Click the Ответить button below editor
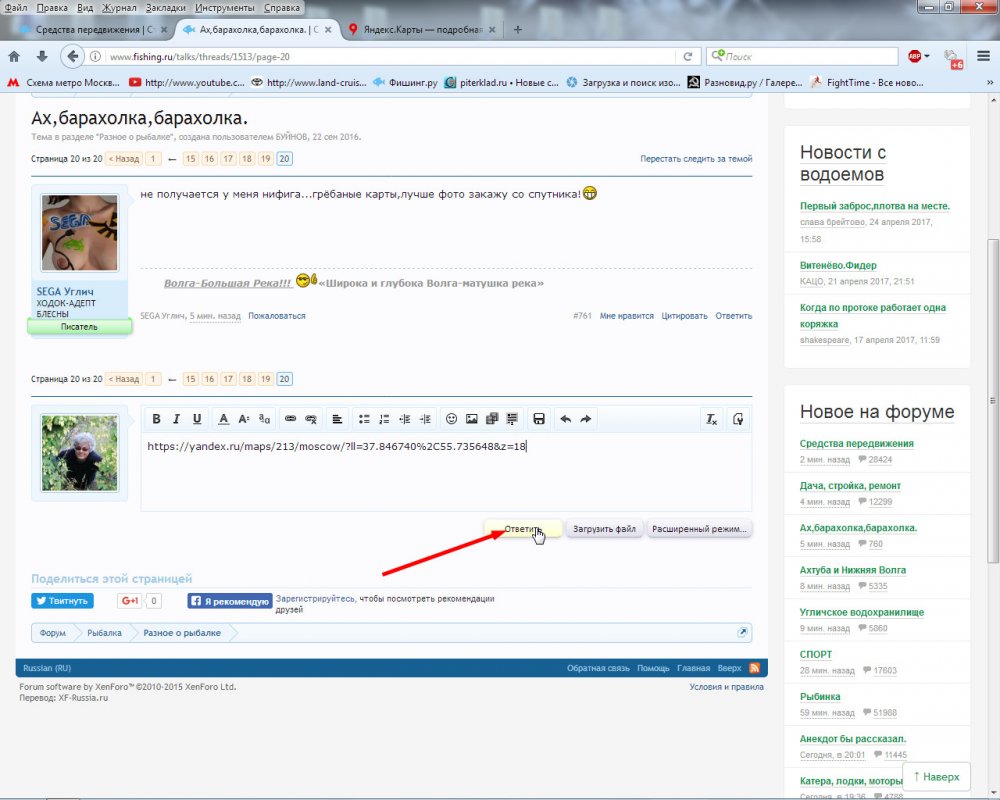 click(523, 529)
